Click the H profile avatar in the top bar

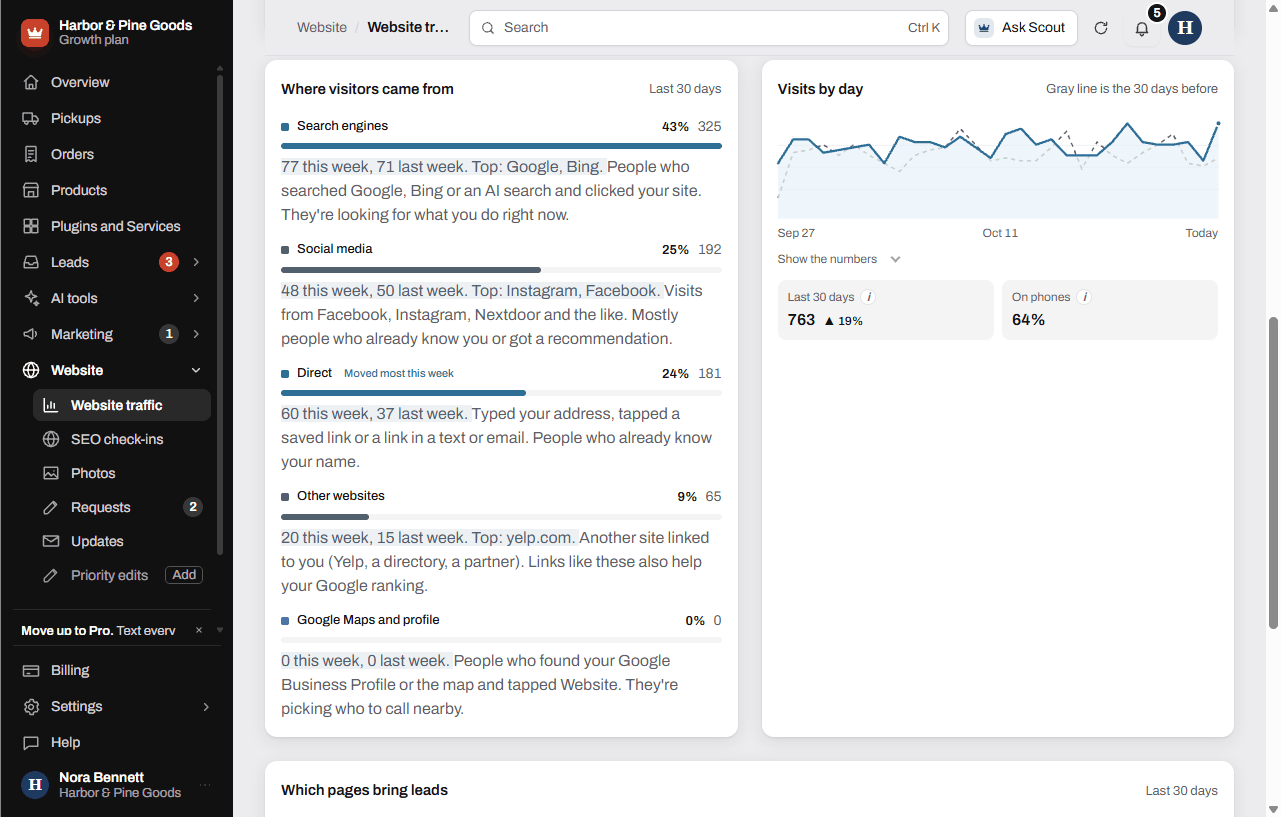(x=1185, y=28)
